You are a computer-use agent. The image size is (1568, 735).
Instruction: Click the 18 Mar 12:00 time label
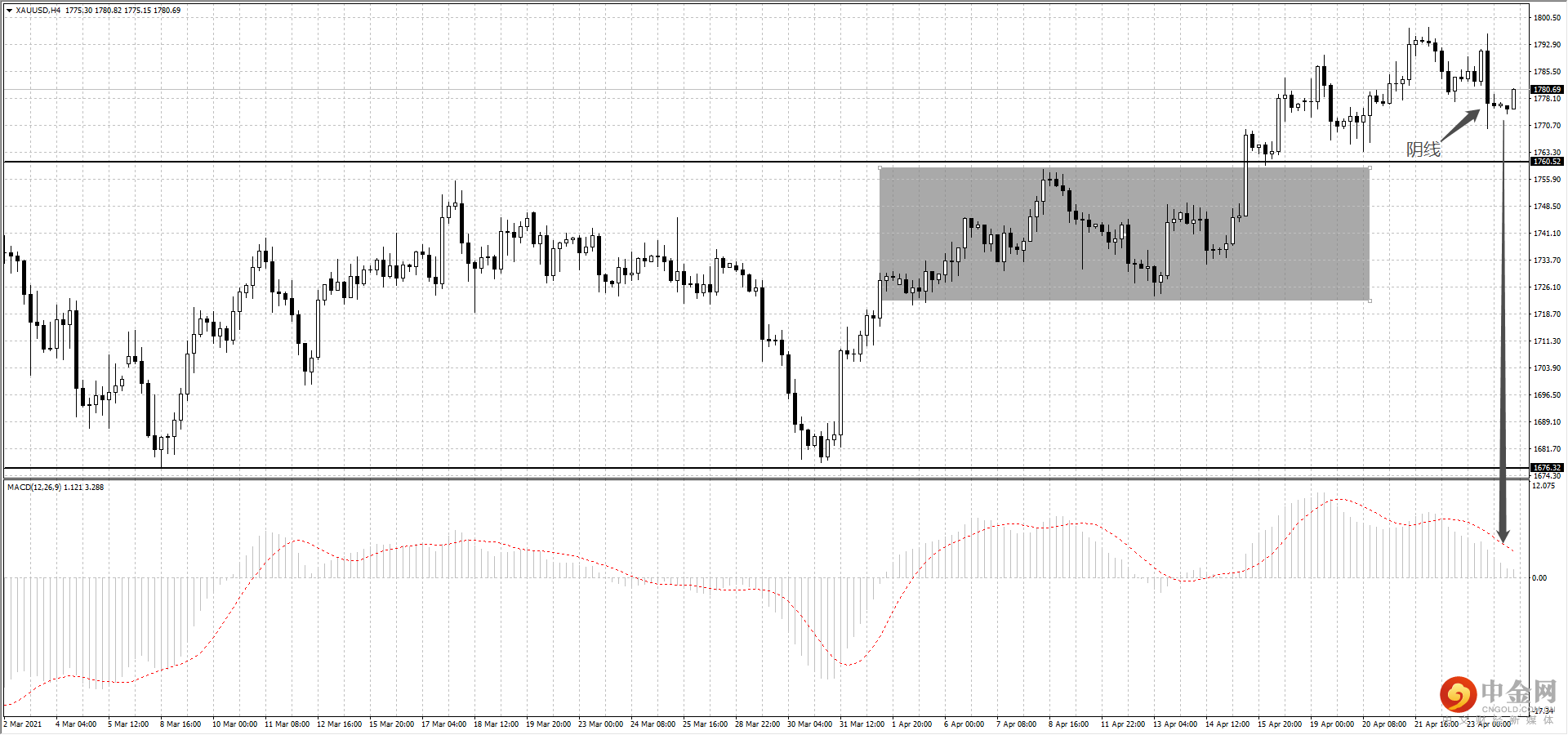coord(496,724)
